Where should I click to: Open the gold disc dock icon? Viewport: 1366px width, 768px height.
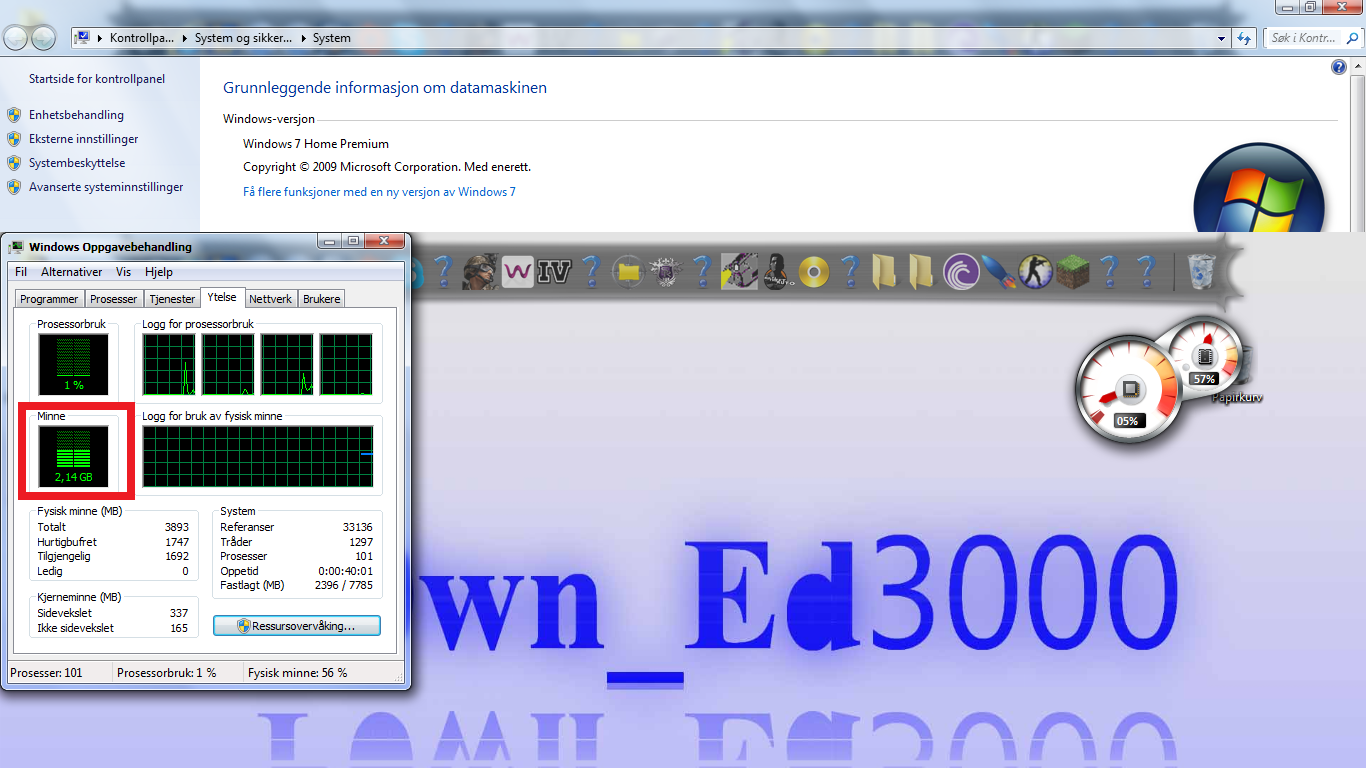coord(813,271)
